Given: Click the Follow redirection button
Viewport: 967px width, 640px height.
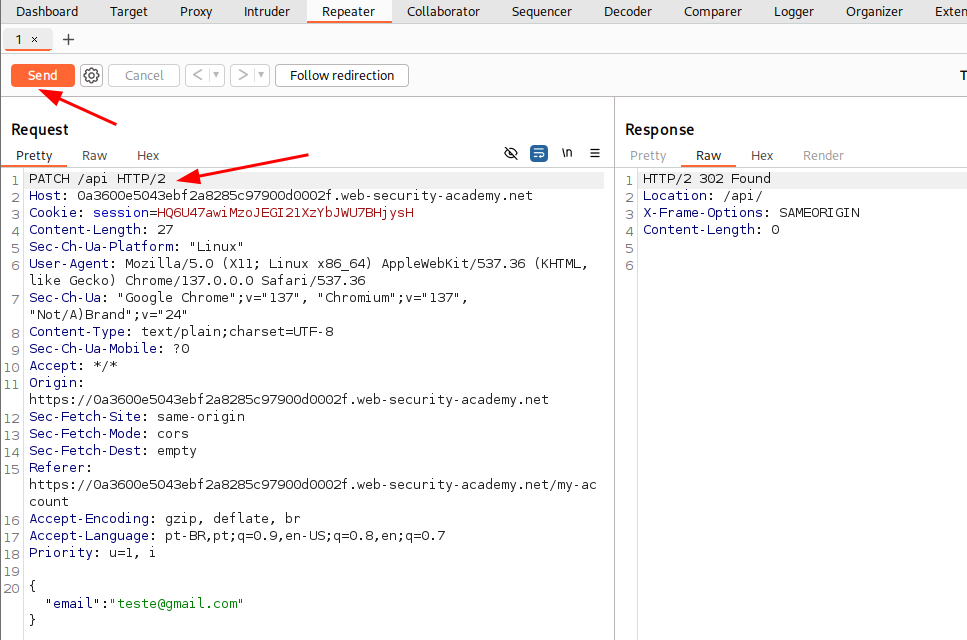Looking at the screenshot, I should tap(342, 75).
